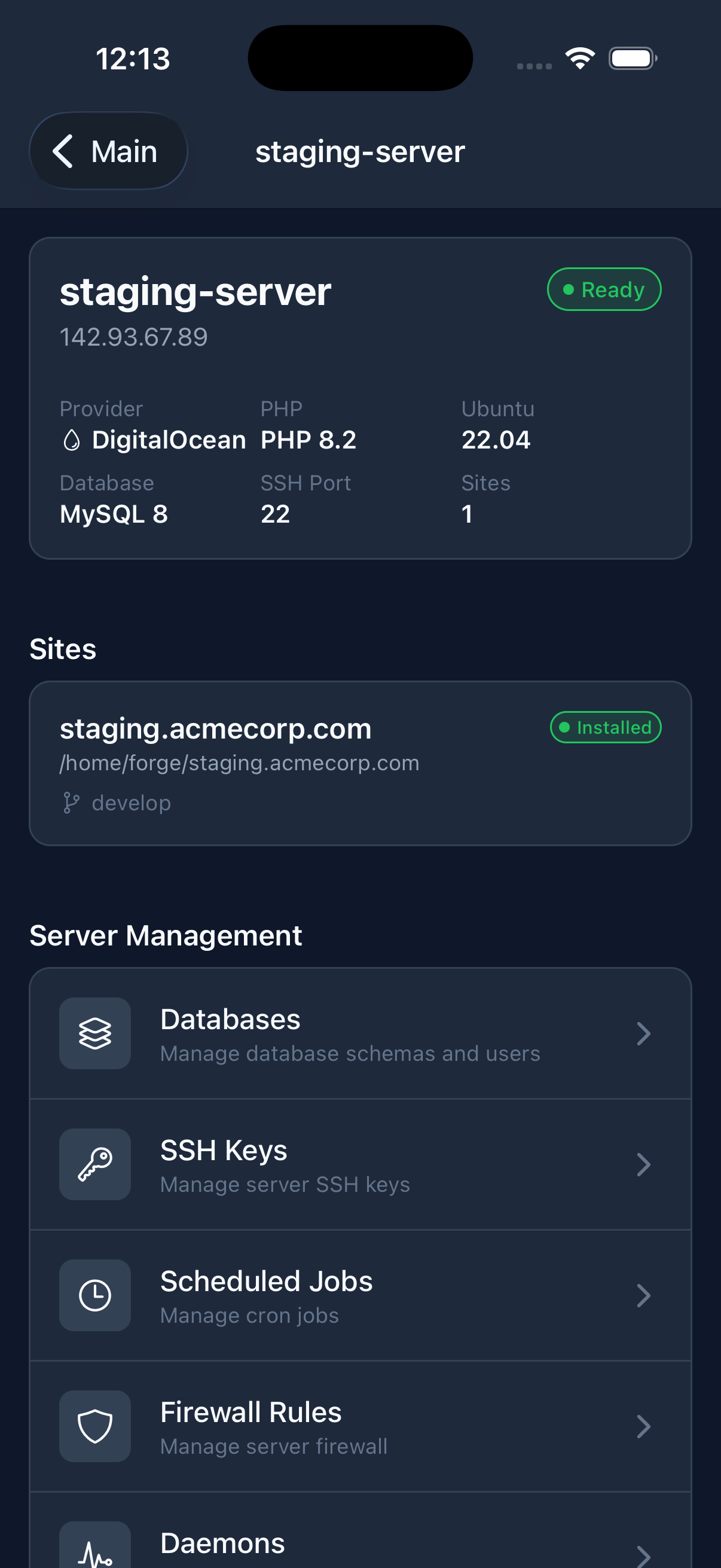Tap the battery status icon
Screen dimensions: 721x1568
(x=633, y=59)
